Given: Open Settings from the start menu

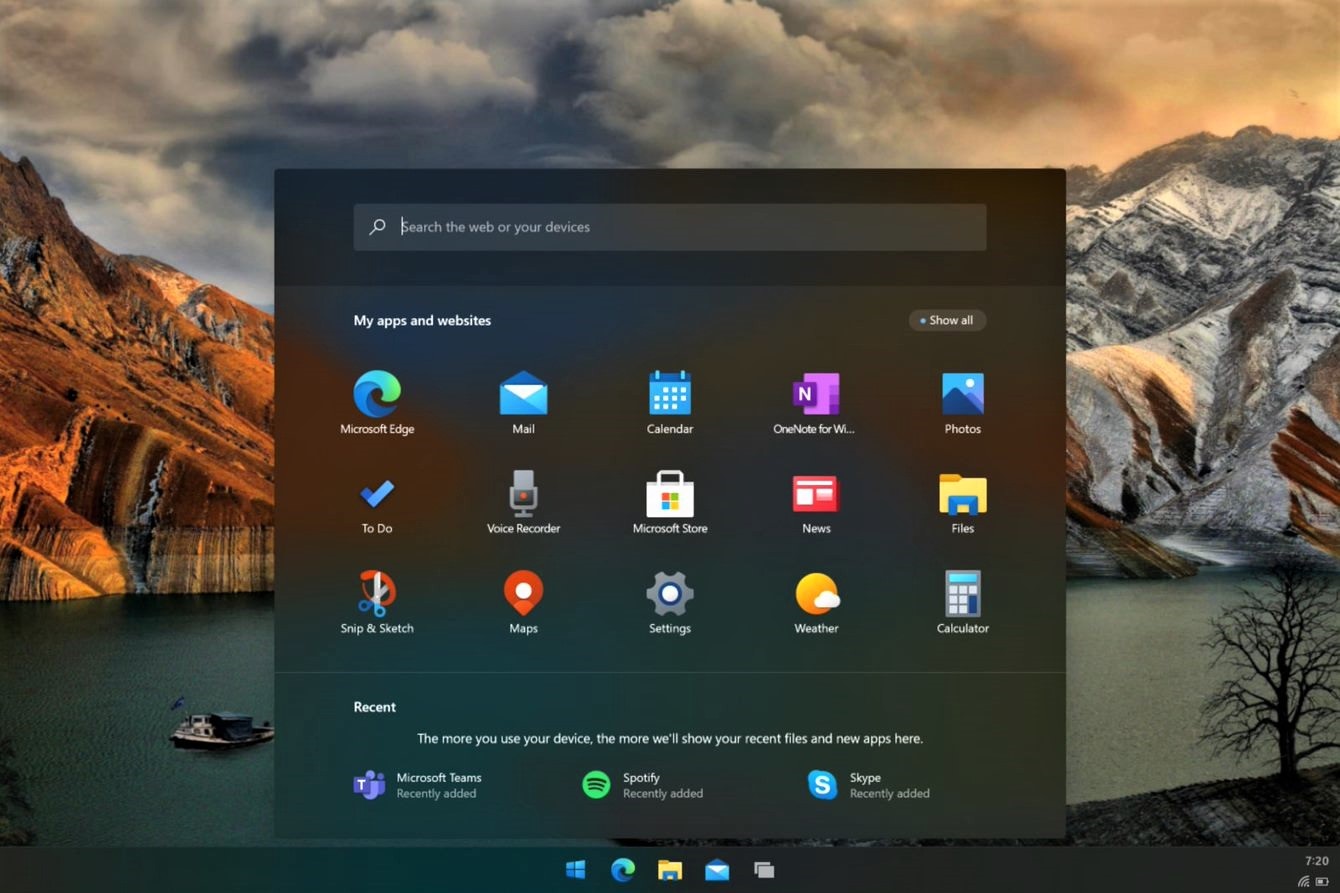Looking at the screenshot, I should coord(670,592).
